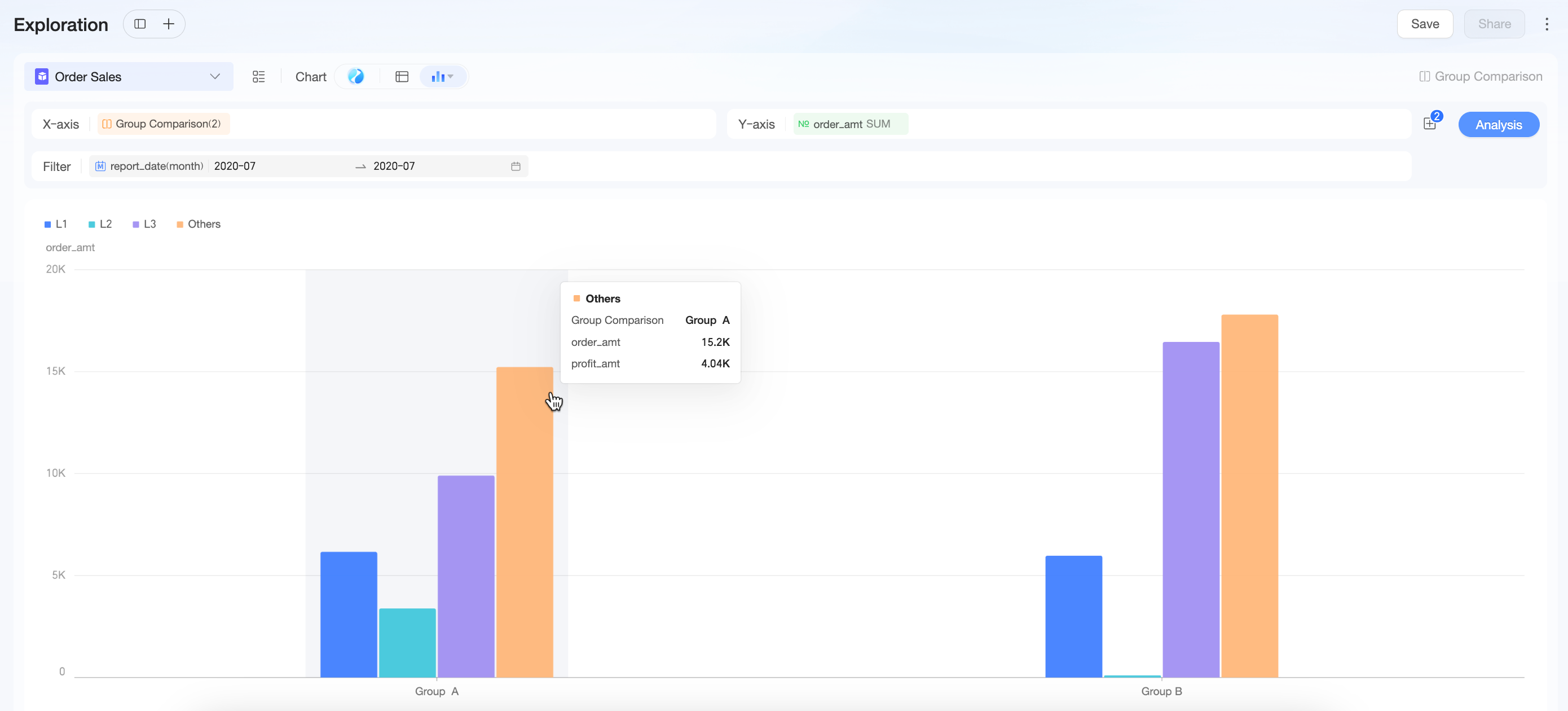Add a new exploration with plus icon

coord(169,24)
